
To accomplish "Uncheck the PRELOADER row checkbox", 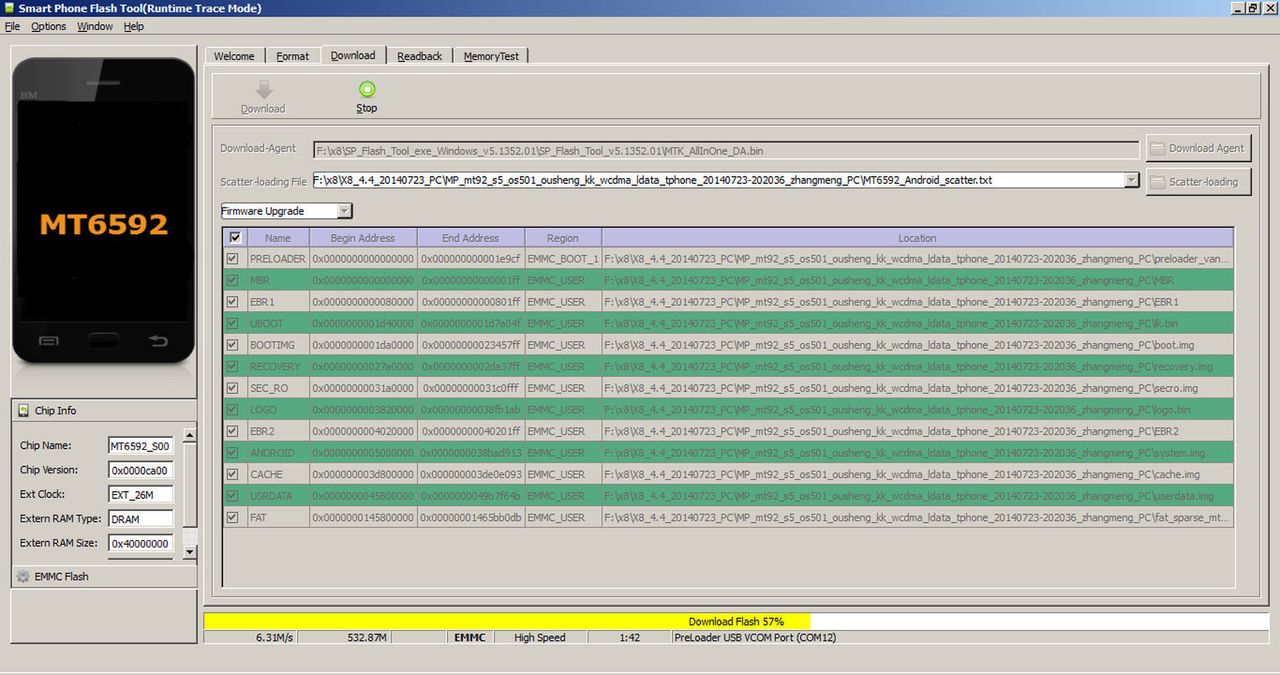I will click(233, 258).
